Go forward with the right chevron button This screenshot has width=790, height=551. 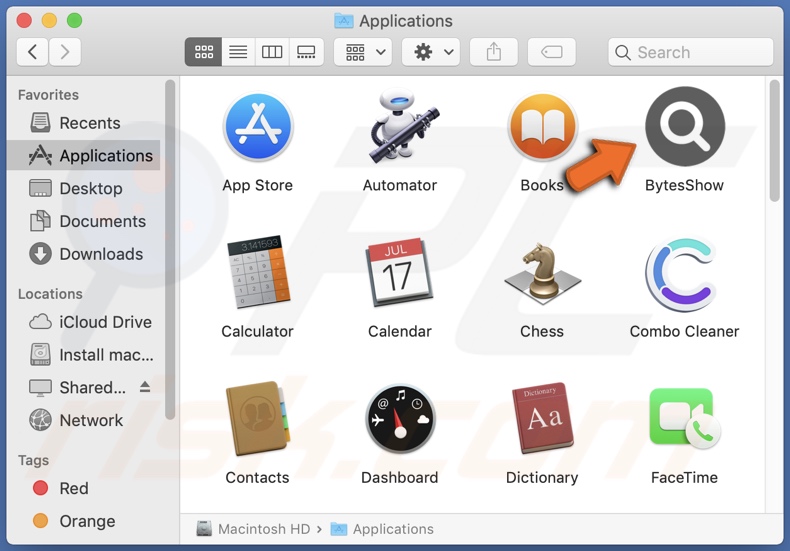pos(64,52)
